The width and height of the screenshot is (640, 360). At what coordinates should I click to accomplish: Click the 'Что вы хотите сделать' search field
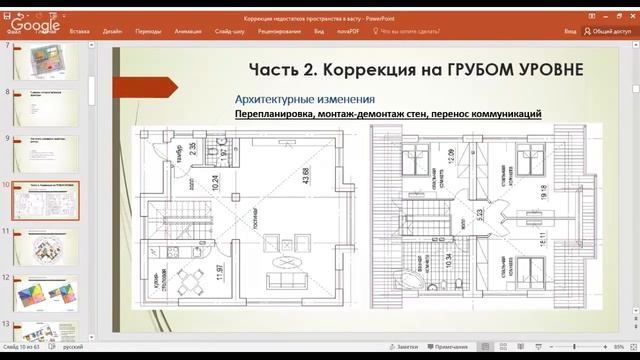[x=407, y=31]
